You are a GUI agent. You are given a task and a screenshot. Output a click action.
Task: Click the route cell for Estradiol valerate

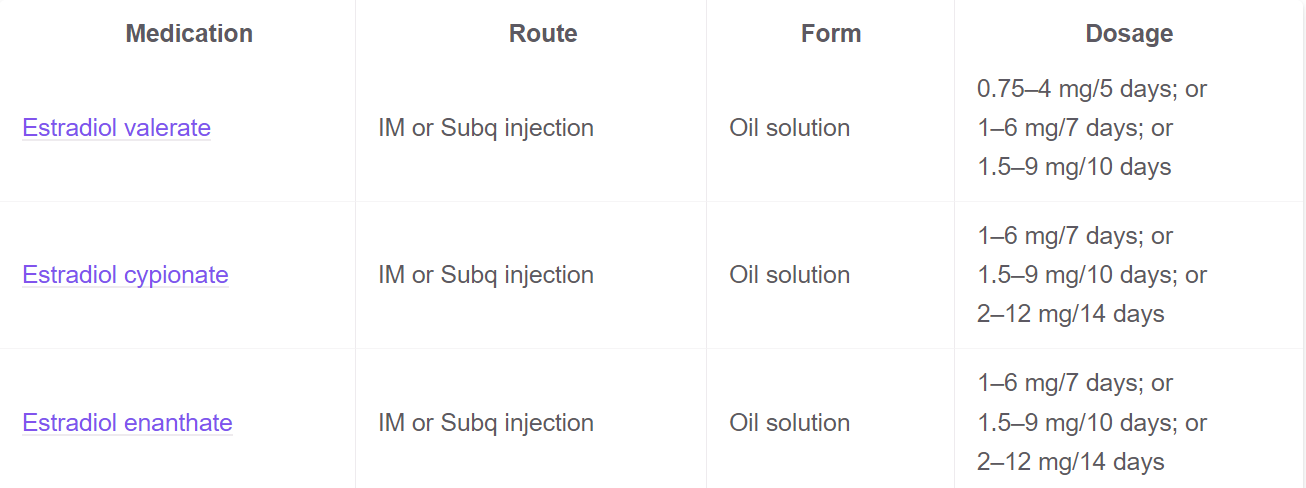[486, 128]
